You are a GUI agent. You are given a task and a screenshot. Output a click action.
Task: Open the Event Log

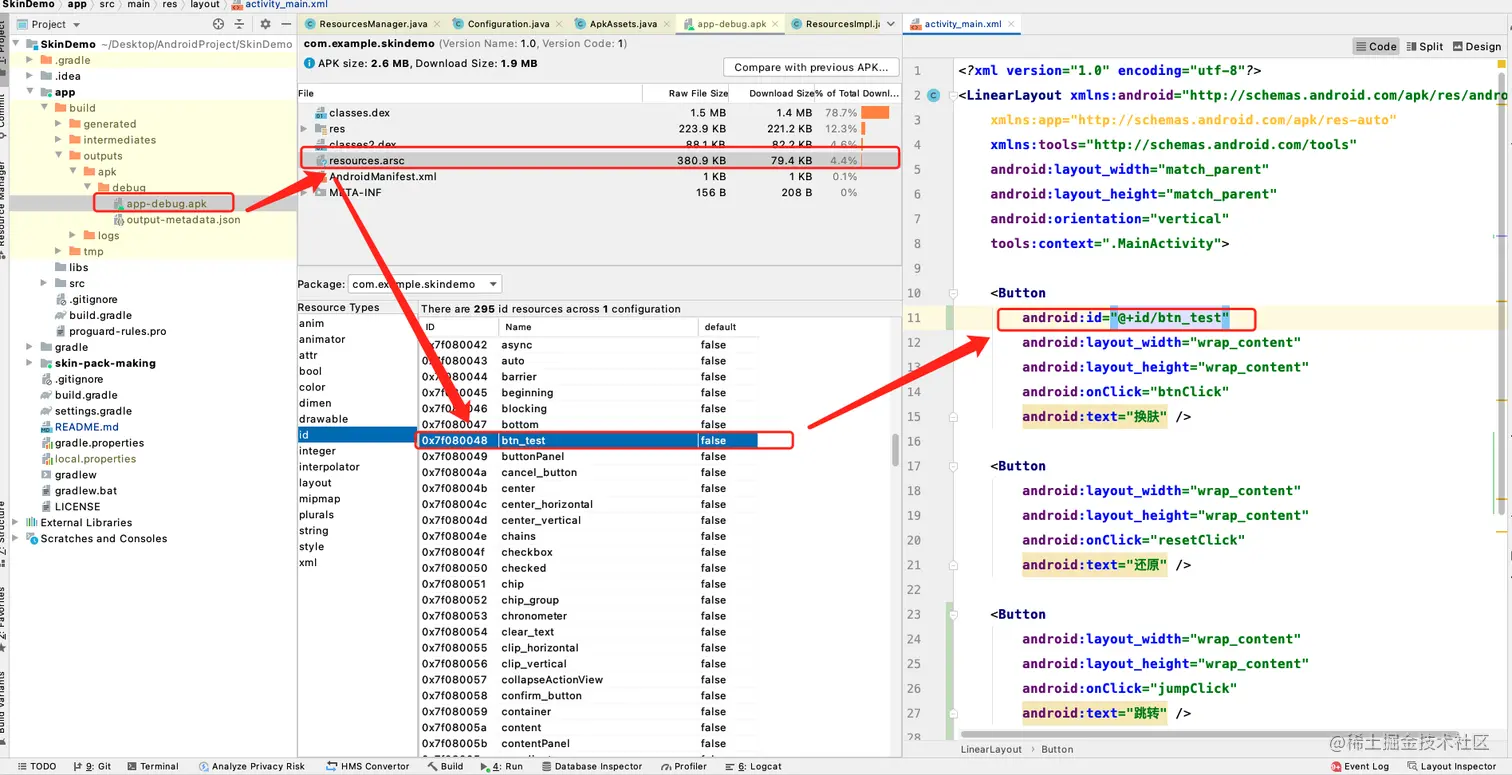pyautogui.click(x=1360, y=766)
